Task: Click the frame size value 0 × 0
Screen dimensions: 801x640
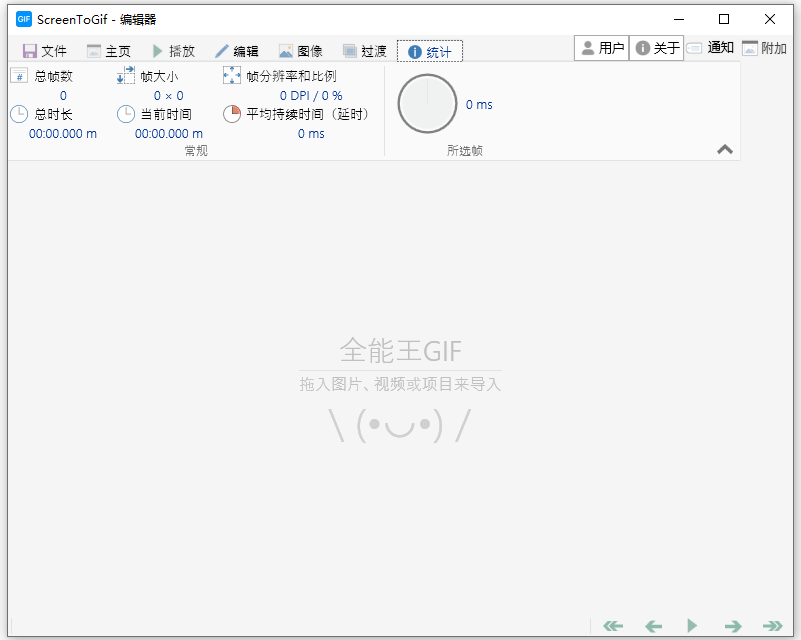Action: pyautogui.click(x=169, y=96)
